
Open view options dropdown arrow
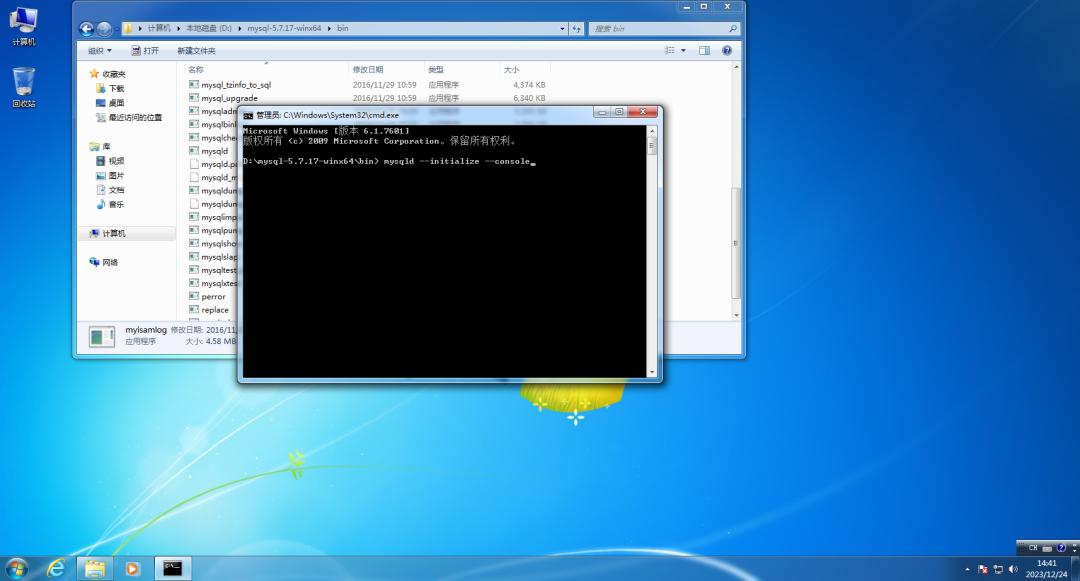683,50
